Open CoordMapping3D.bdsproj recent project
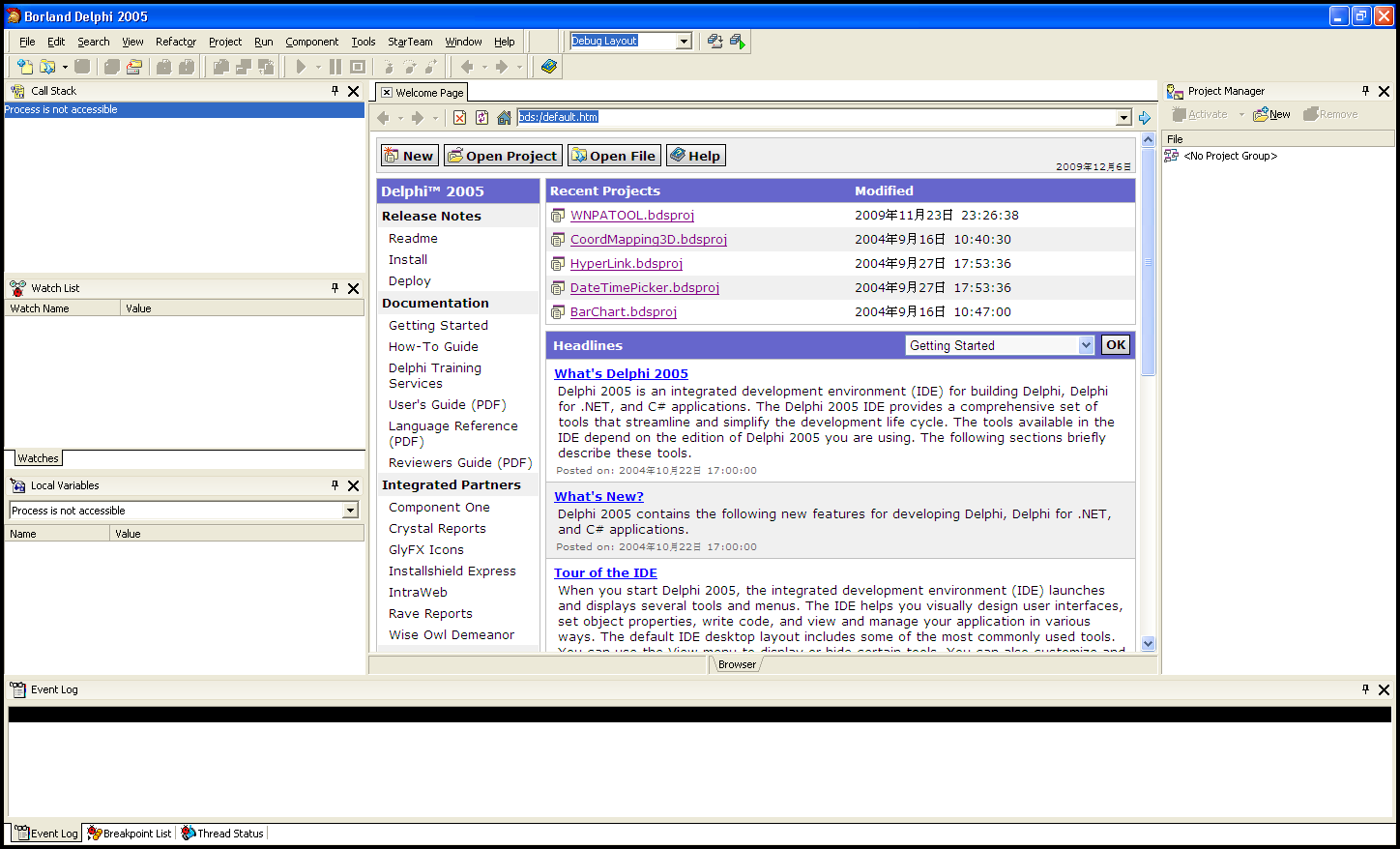Screen dimensions: 1400x849 tap(649, 240)
